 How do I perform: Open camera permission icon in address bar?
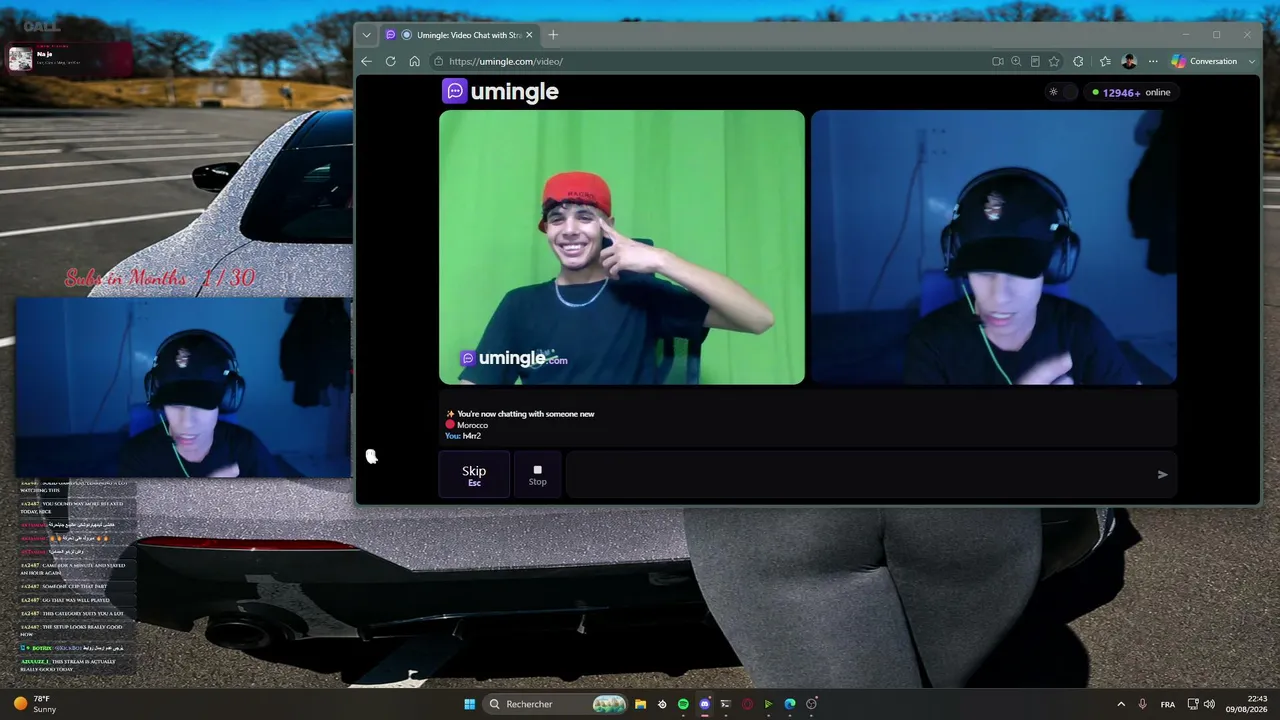(x=997, y=61)
